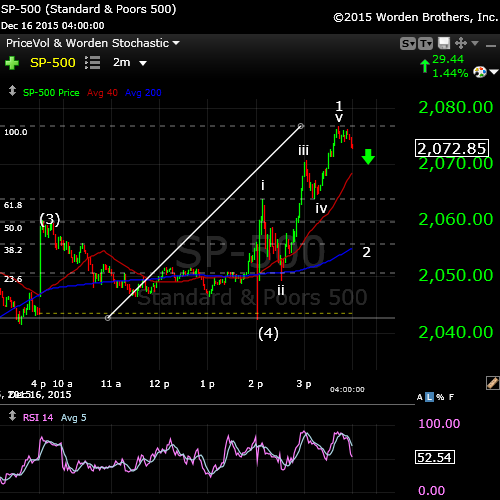This screenshot has width=500, height=500.
Task: Click the 2 p time axis label
Action: point(256,384)
